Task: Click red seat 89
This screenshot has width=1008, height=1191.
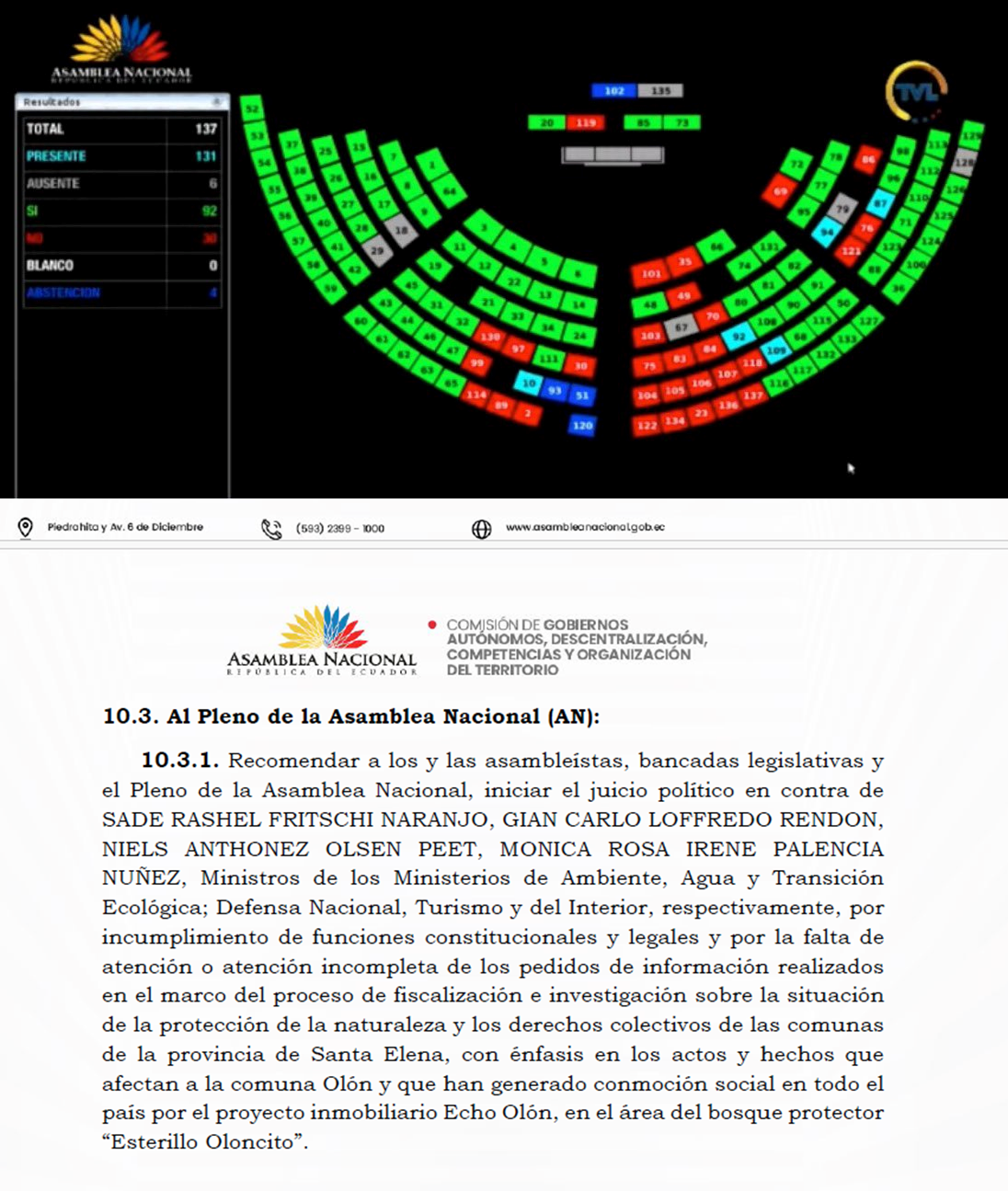Action: 501,406
